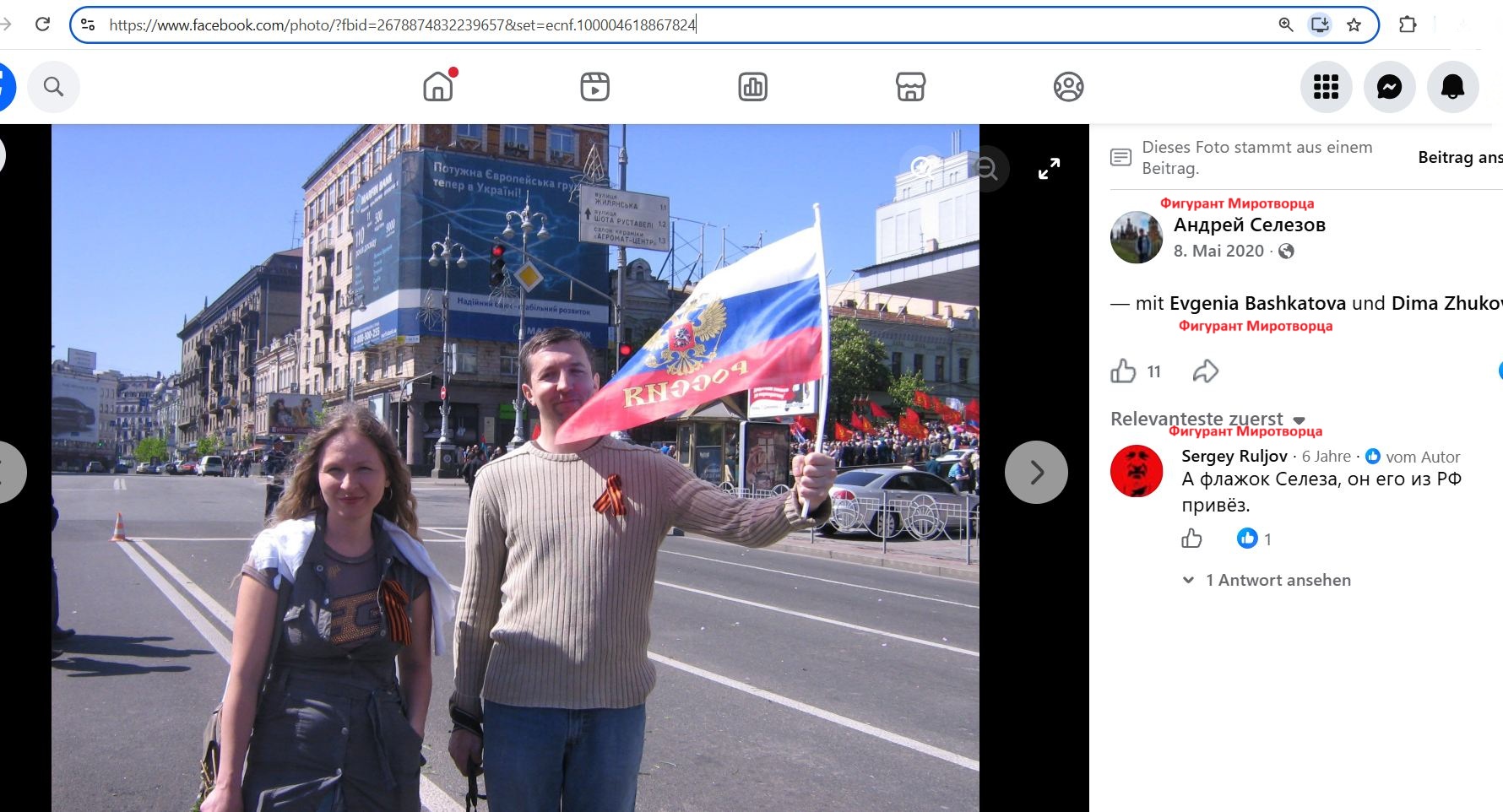Reload the page with the refresh icon
Viewport: 1503px width, 812px height.
click(x=42, y=24)
